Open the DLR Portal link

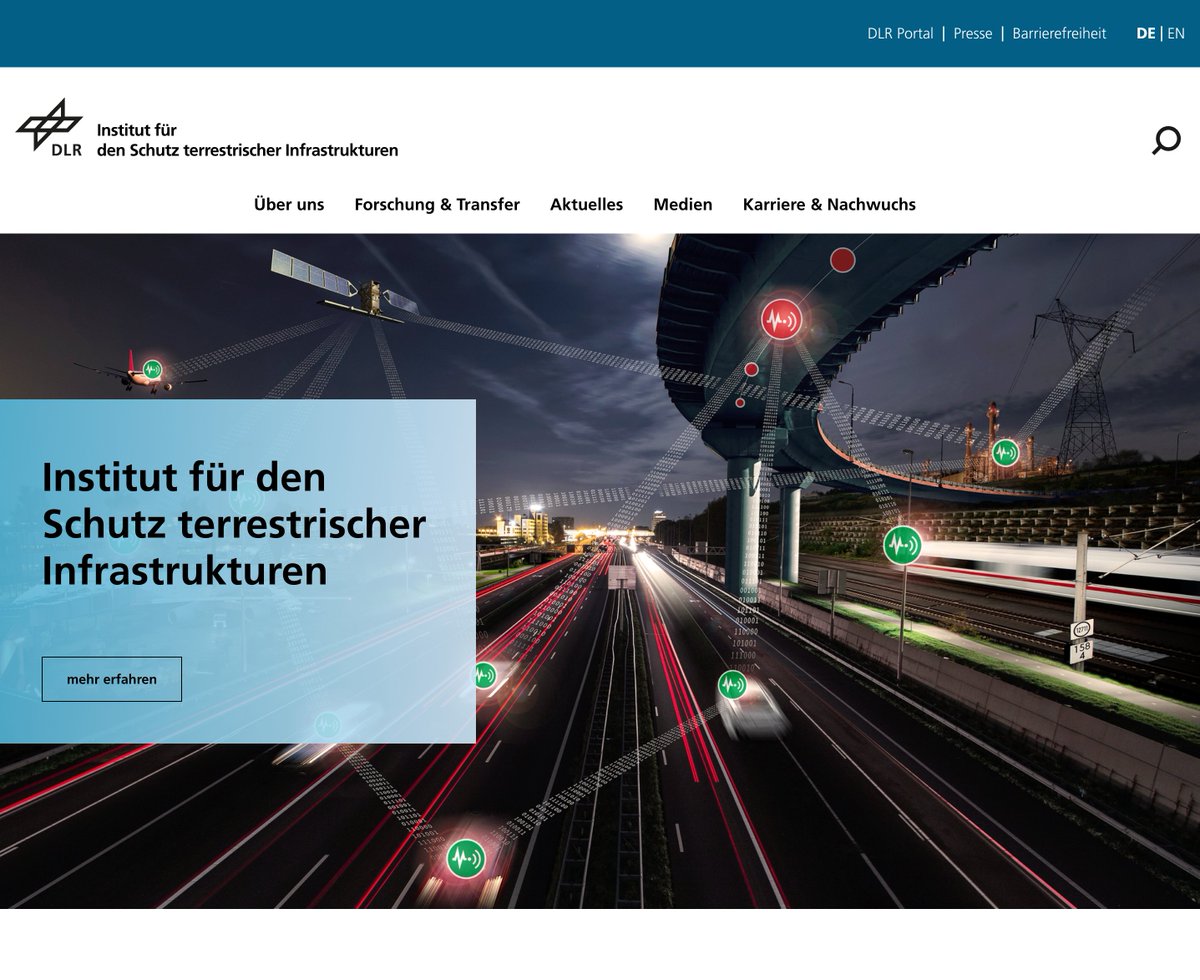(x=900, y=33)
